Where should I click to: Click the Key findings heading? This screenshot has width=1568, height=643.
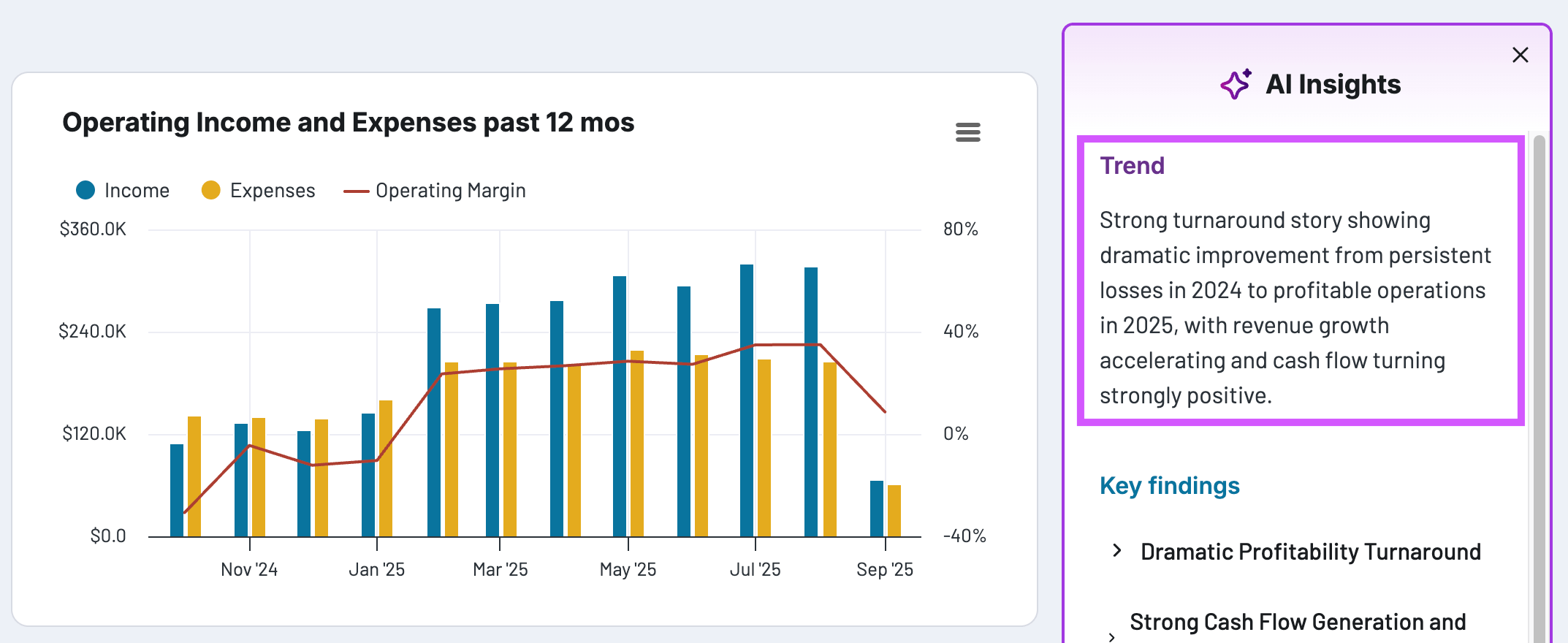(x=1169, y=486)
